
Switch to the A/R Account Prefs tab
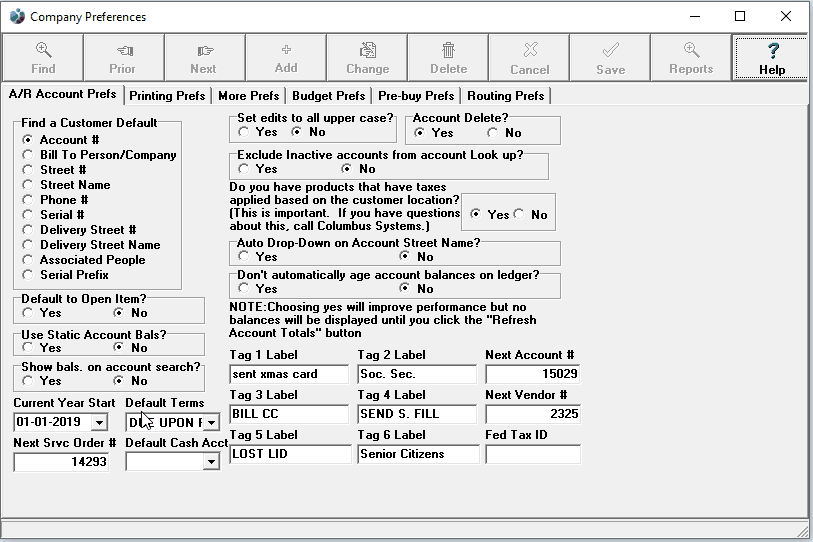[62, 94]
